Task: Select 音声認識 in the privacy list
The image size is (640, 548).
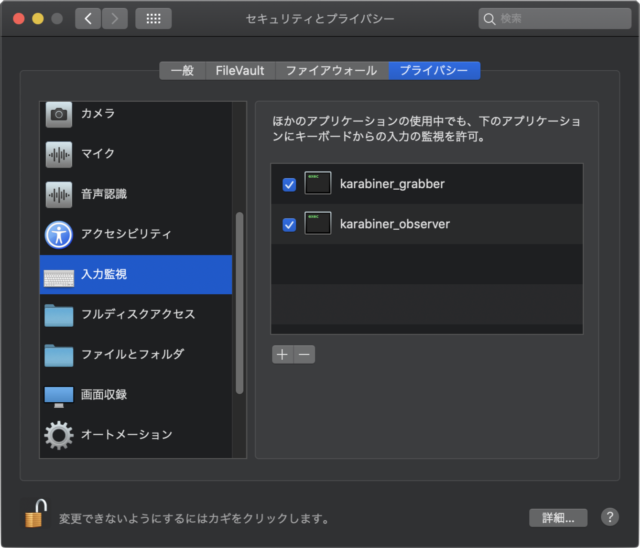Action: pyautogui.click(x=136, y=194)
